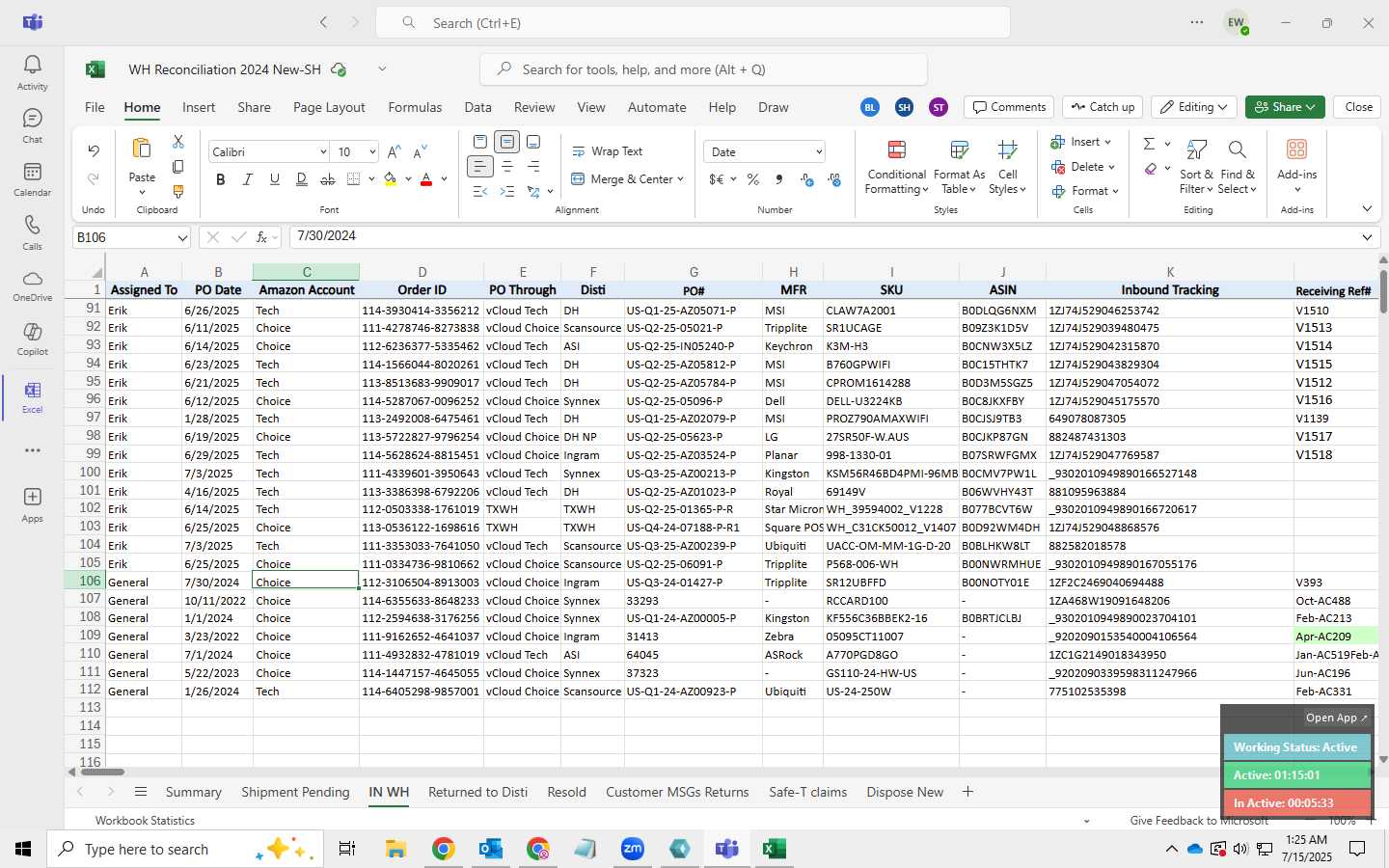Open Copilot in the Teams sidebar
Viewport: 1389px width, 868px height.
coord(32,338)
